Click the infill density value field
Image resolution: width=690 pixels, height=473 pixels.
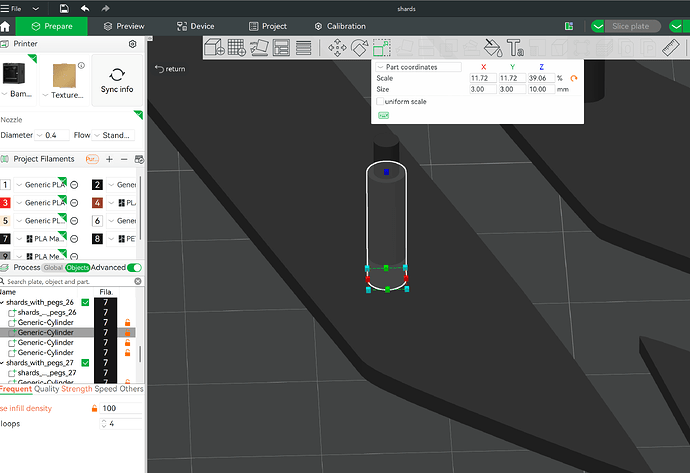[121, 408]
